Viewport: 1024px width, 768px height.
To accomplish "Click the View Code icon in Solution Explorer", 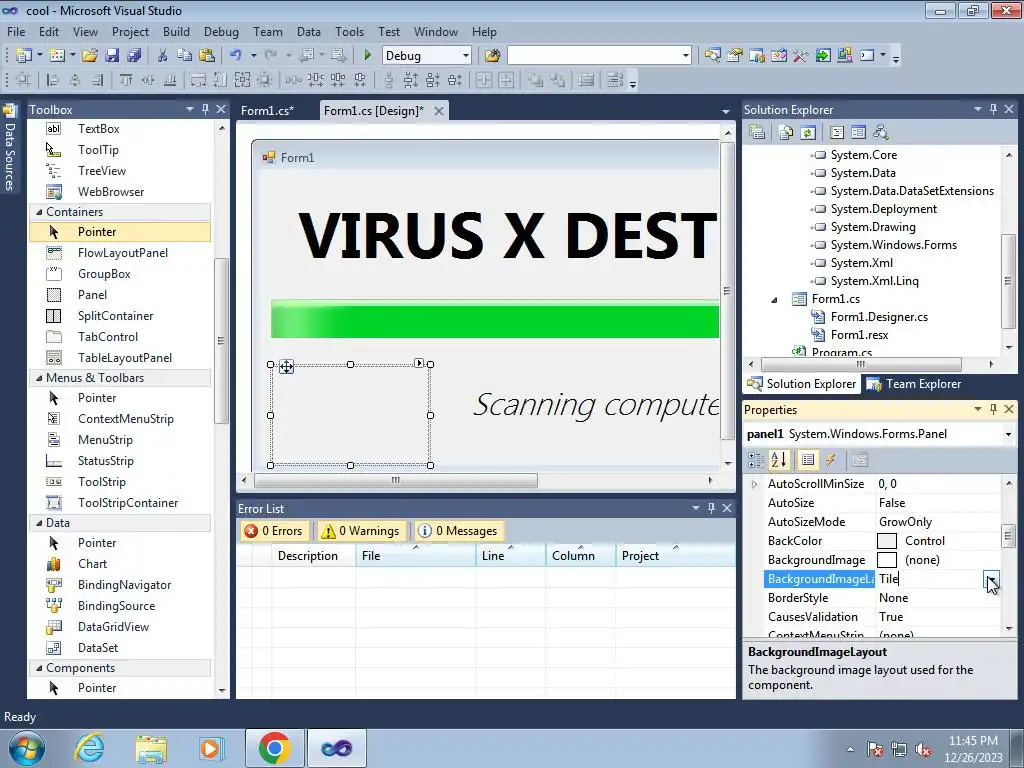I will click(837, 133).
